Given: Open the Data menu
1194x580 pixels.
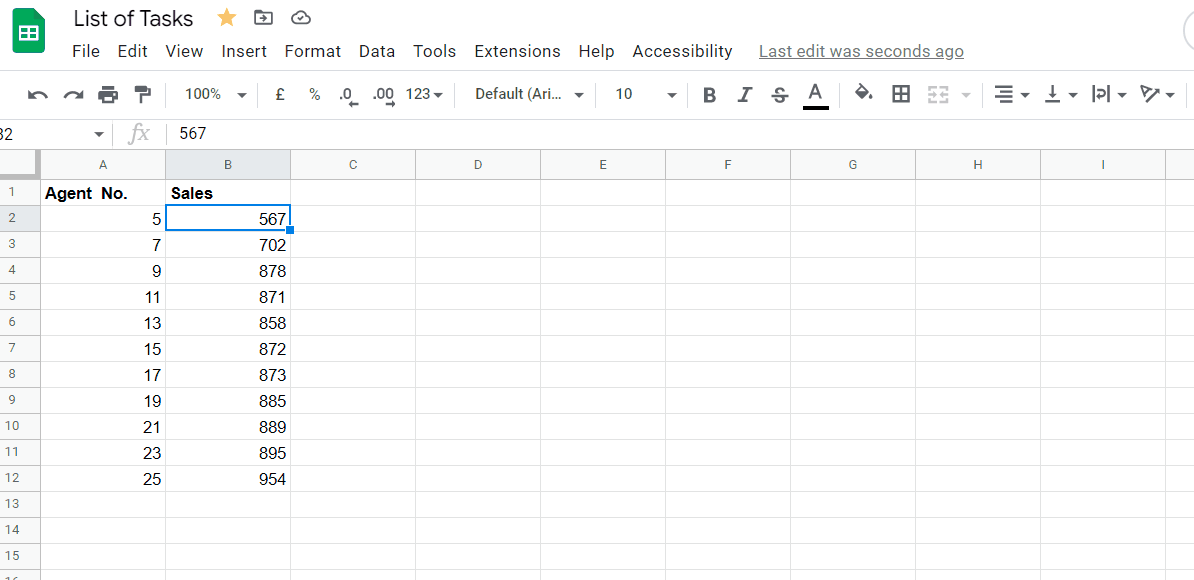Looking at the screenshot, I should pyautogui.click(x=377, y=51).
